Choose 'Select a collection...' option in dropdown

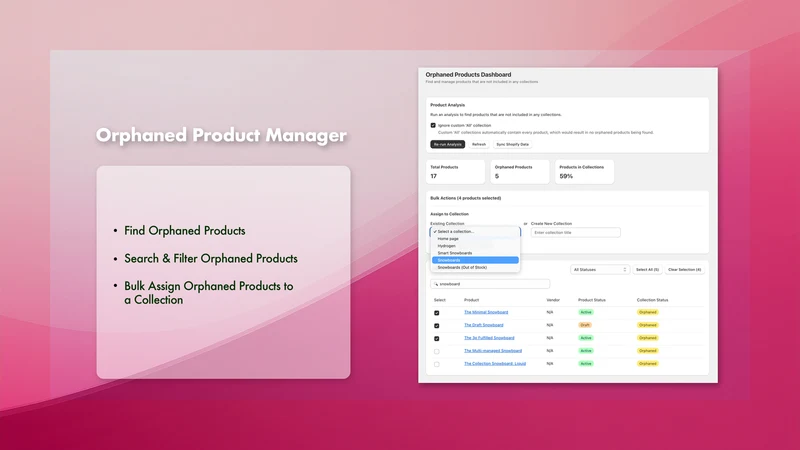click(x=475, y=231)
